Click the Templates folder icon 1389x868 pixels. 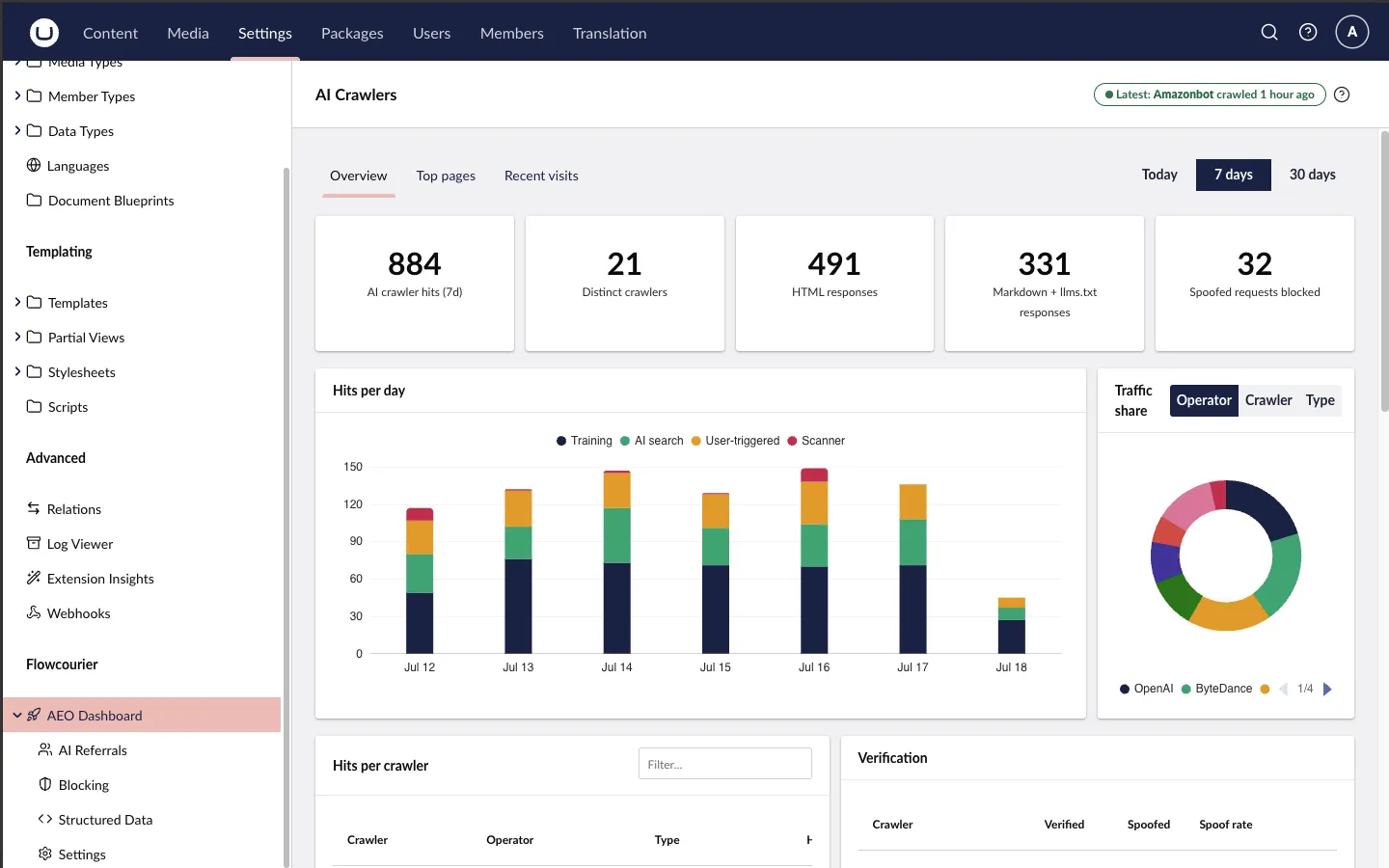tap(34, 302)
